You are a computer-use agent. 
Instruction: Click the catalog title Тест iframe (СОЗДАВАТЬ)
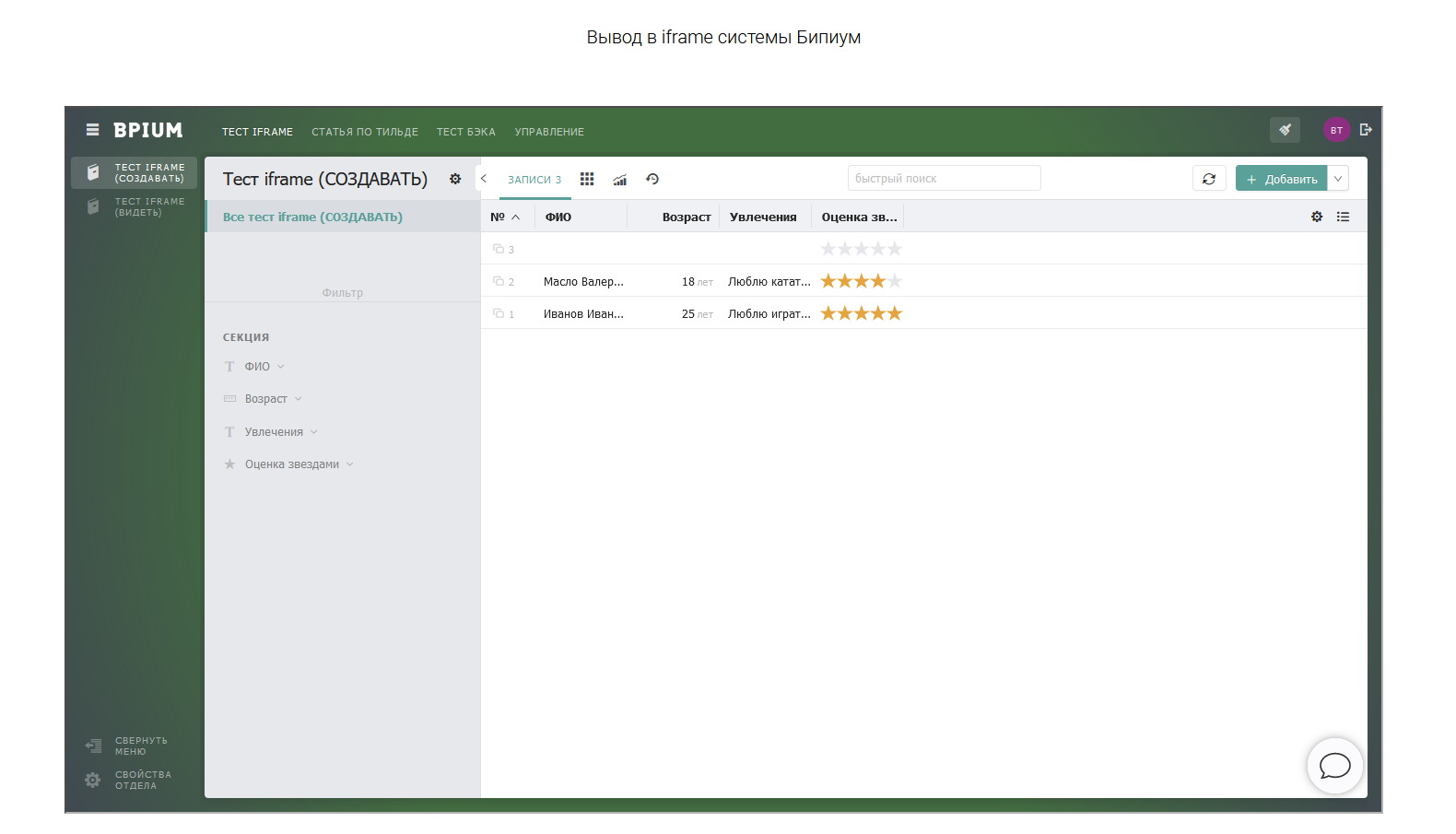pyautogui.click(x=325, y=179)
